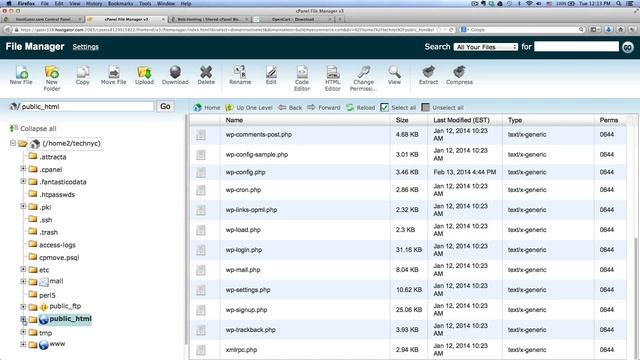Open the History menu
Screen dimensions: 640x360
(x=94, y=3)
